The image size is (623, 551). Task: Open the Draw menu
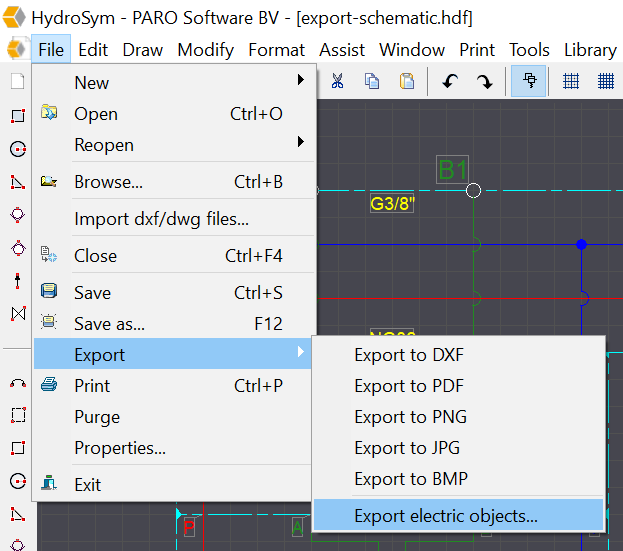(143, 50)
